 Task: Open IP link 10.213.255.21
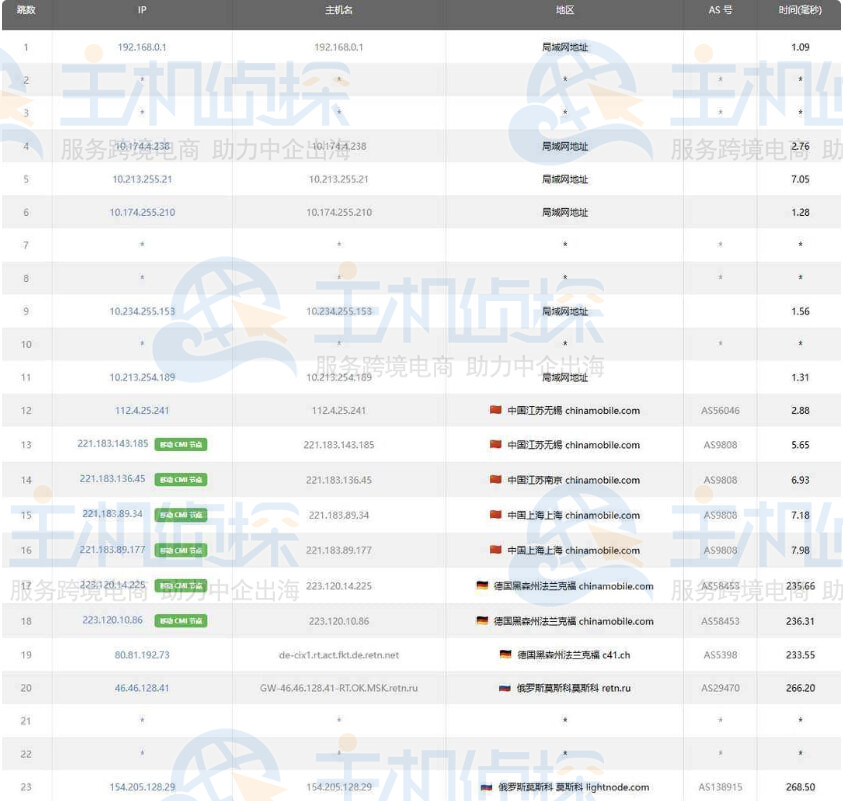142,179
